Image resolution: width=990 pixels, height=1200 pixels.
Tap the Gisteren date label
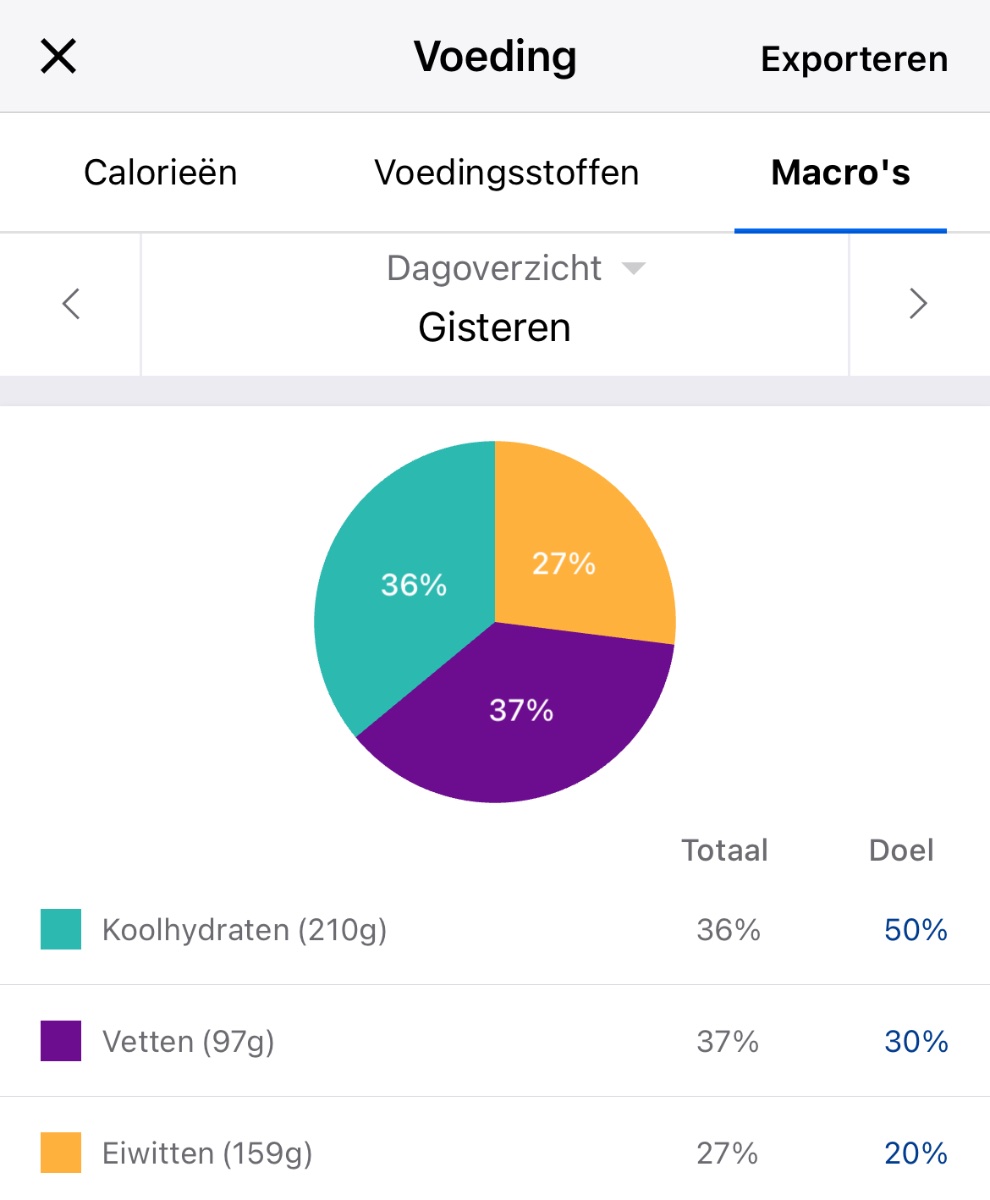click(x=494, y=328)
